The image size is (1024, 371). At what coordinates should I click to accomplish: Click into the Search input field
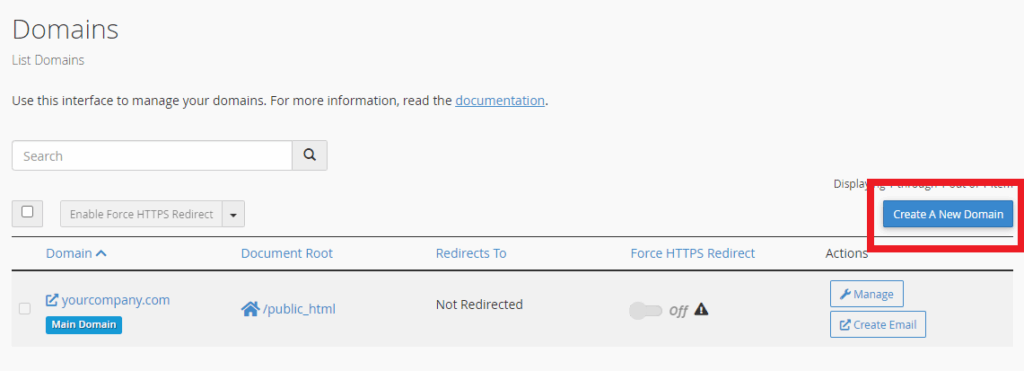[152, 155]
